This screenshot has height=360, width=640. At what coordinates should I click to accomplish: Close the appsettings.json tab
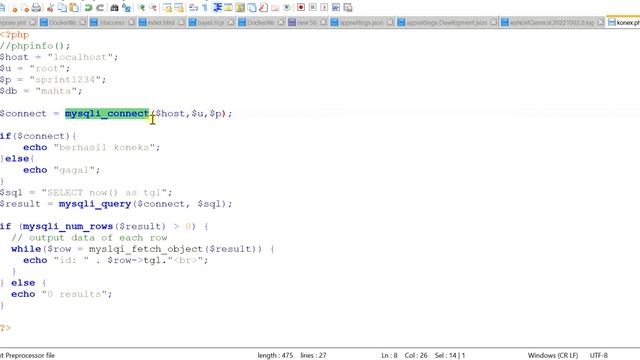(390, 22)
